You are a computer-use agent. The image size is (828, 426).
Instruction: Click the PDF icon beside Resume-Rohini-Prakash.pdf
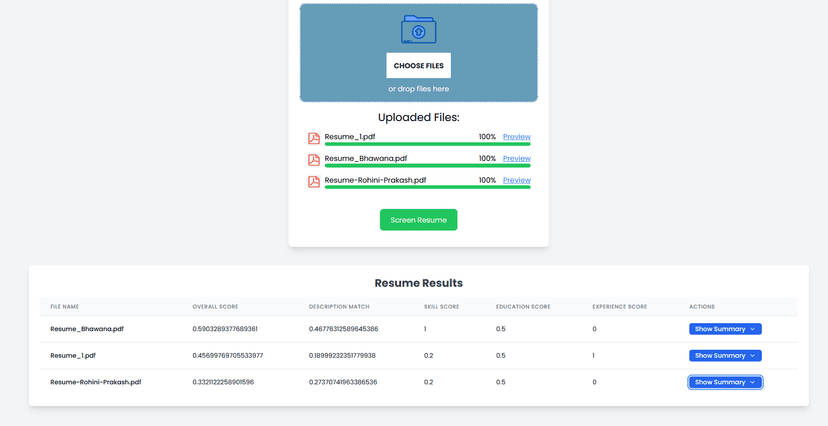click(313, 182)
